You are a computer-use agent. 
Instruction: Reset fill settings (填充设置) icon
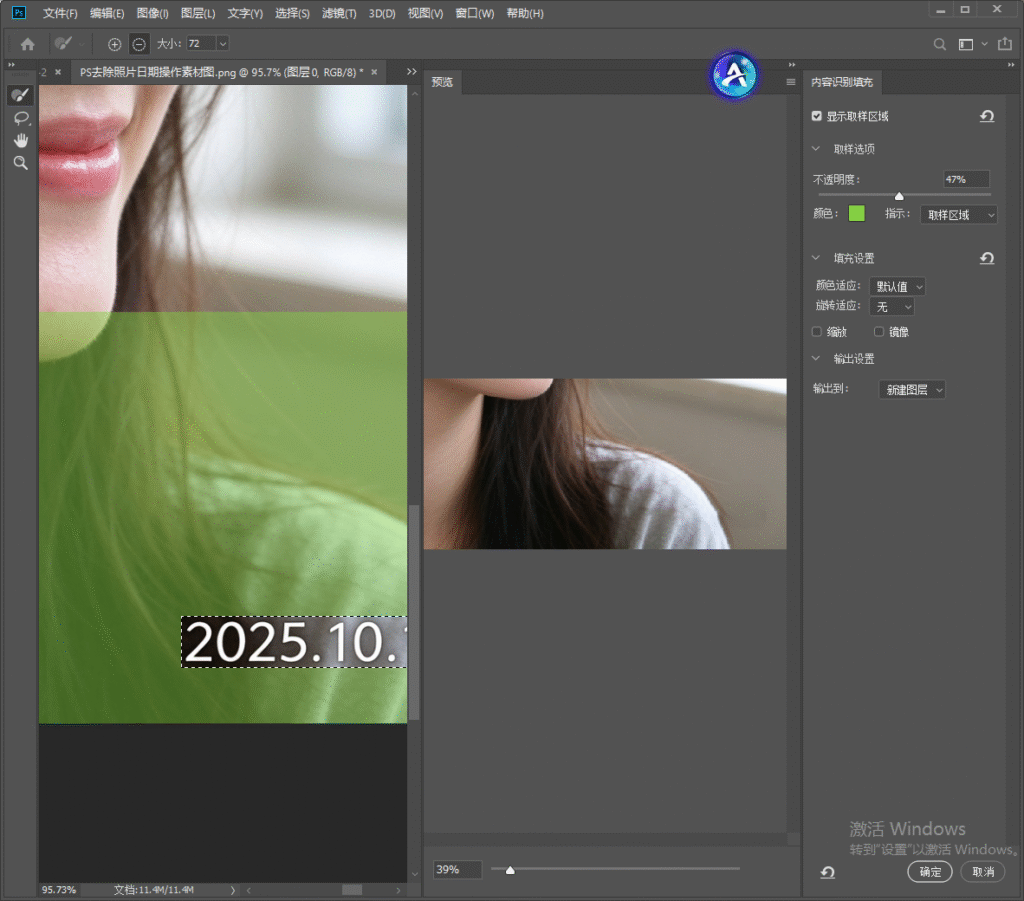click(987, 258)
